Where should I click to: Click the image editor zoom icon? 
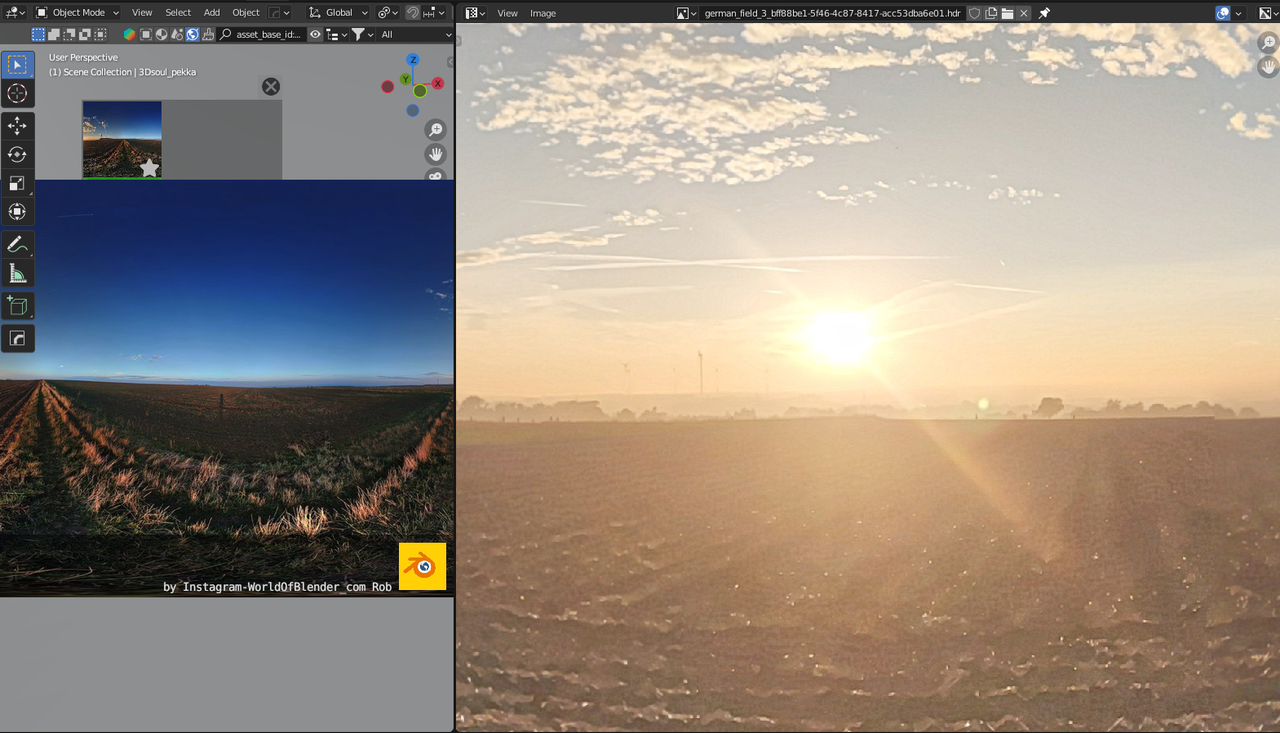[x=1268, y=44]
